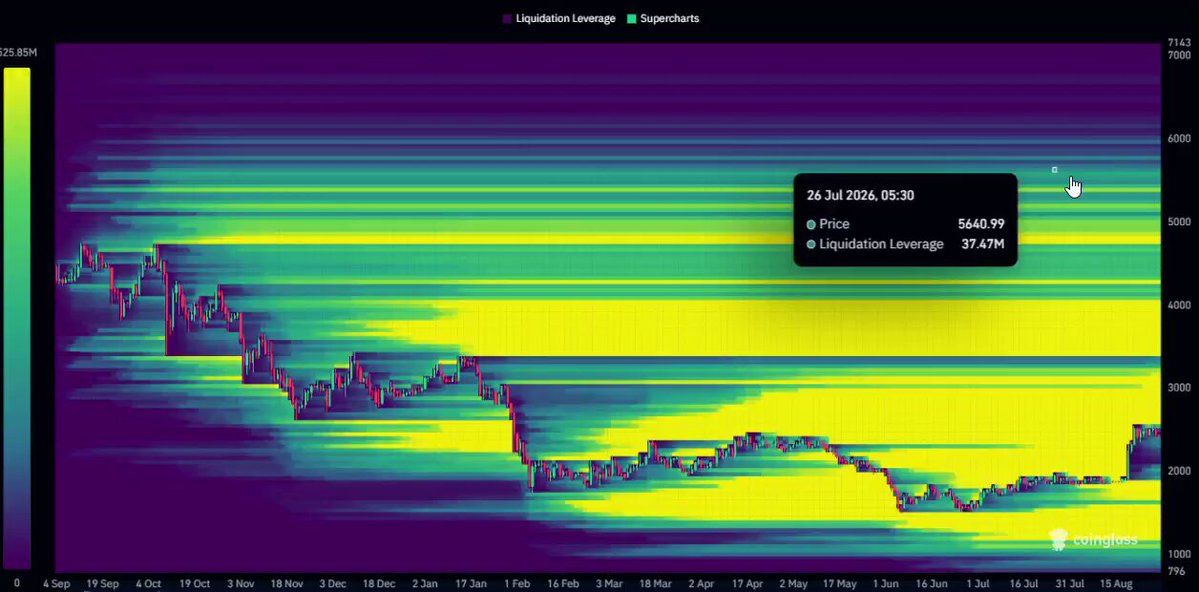
Task: Select the 5000 price axis label
Action: tap(1179, 222)
